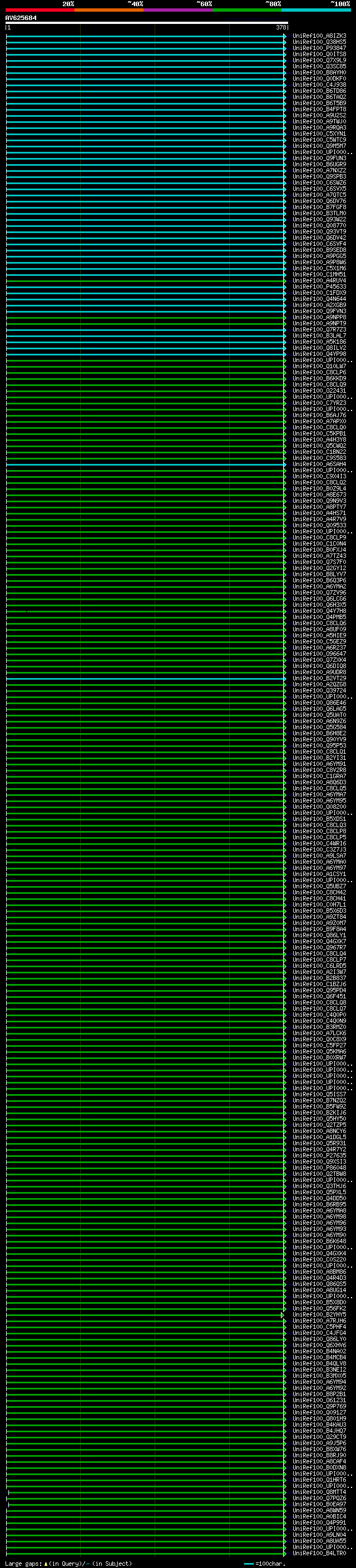Select label UniRef100_B3LAL7

point(319,336)
